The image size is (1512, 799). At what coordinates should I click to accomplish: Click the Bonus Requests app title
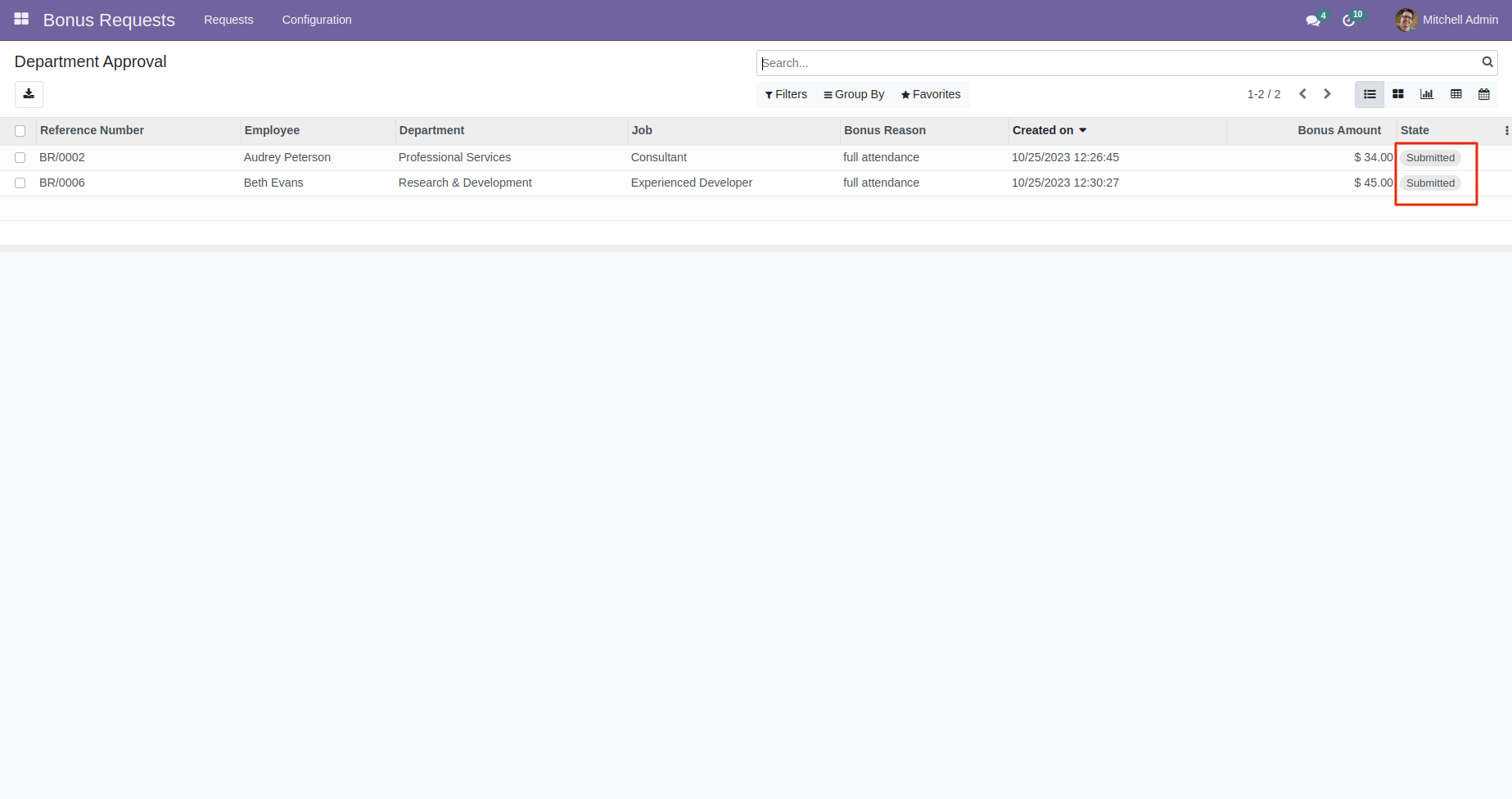[109, 20]
